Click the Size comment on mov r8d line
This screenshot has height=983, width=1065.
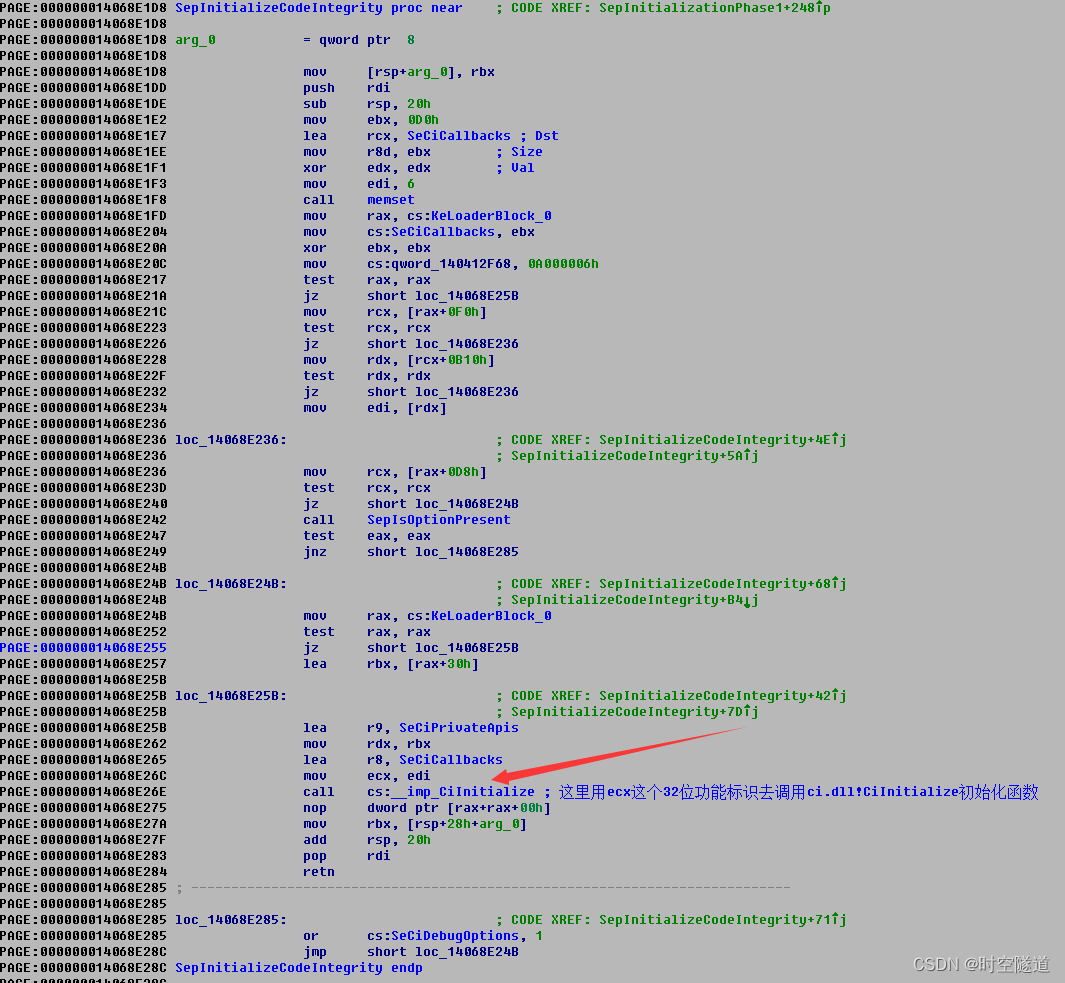[526, 152]
